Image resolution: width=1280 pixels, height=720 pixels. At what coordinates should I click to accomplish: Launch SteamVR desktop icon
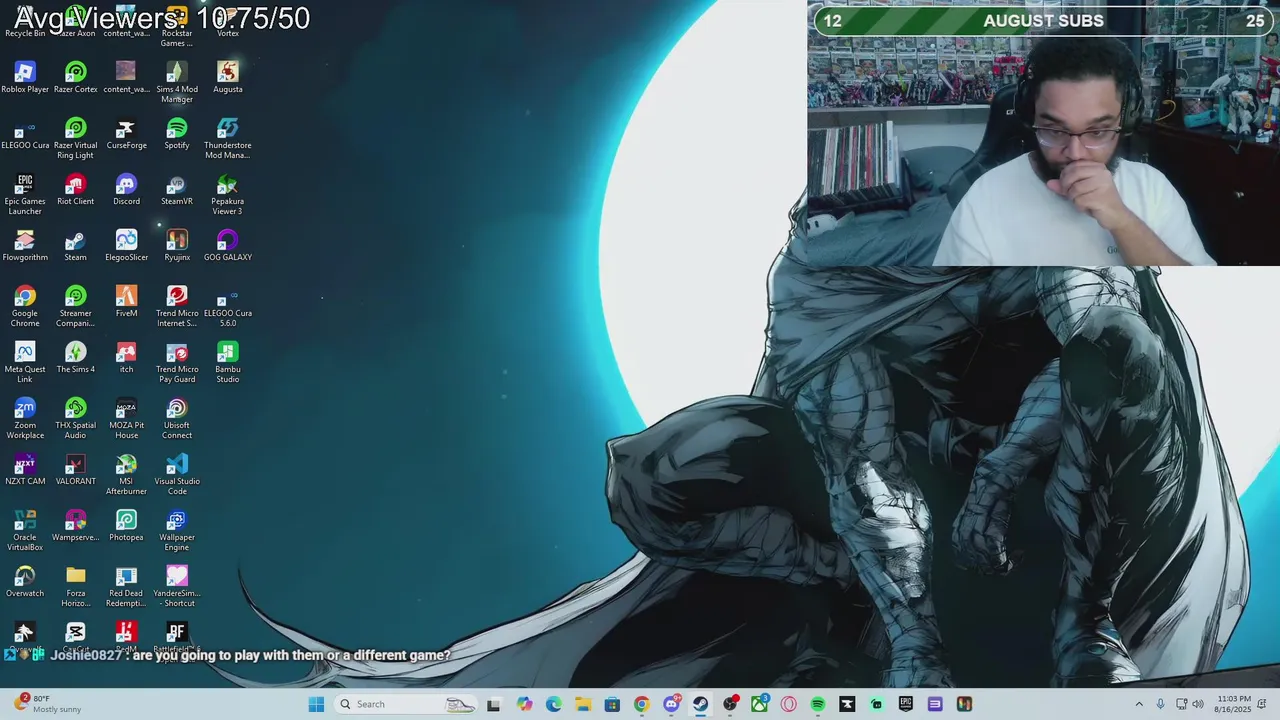pyautogui.click(x=177, y=190)
